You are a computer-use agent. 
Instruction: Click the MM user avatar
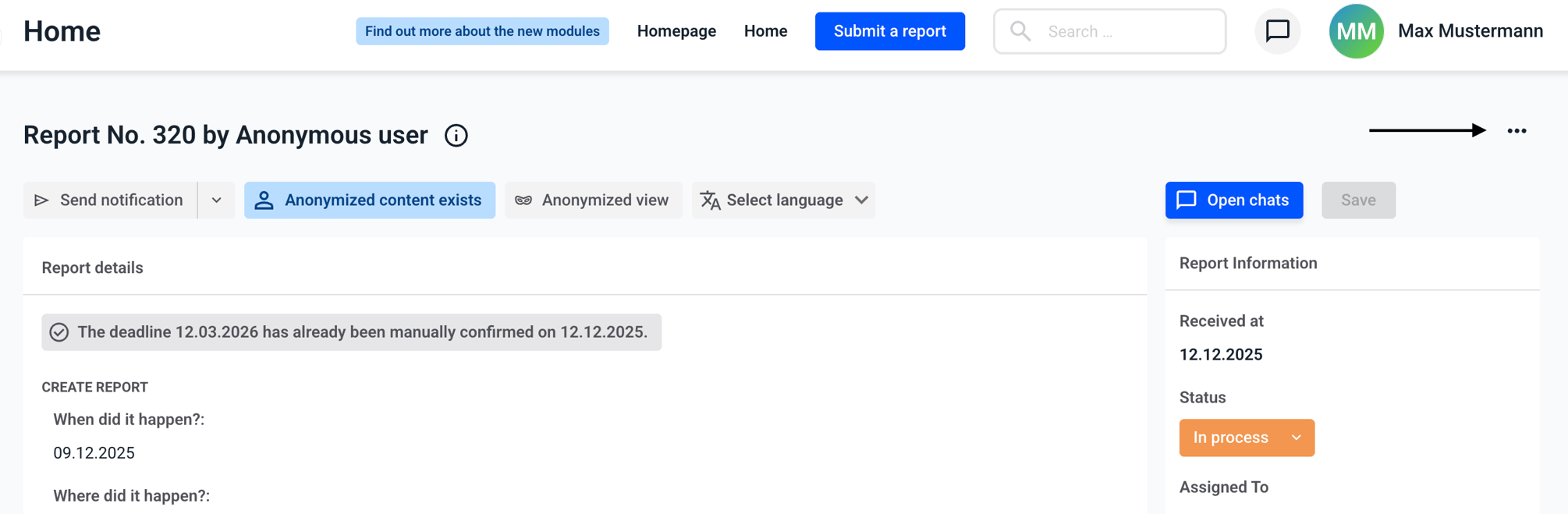point(1357,31)
